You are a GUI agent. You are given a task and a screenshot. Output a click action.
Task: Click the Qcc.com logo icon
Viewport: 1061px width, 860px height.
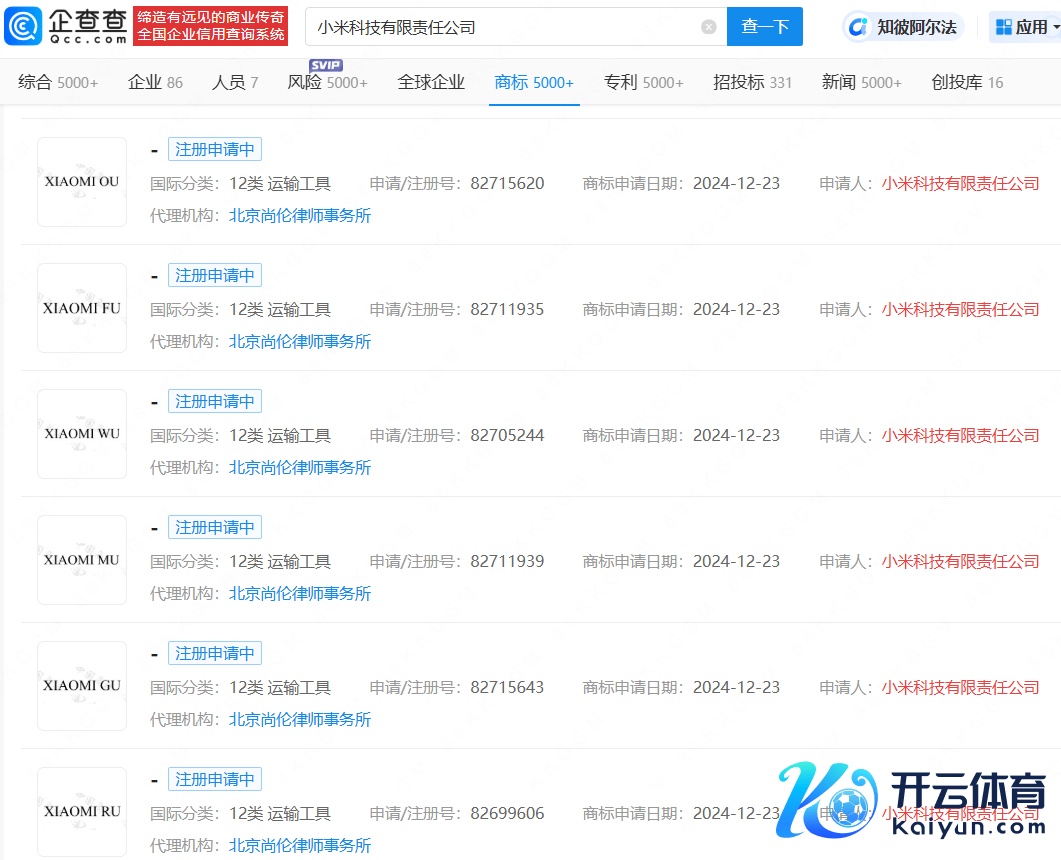[23, 27]
